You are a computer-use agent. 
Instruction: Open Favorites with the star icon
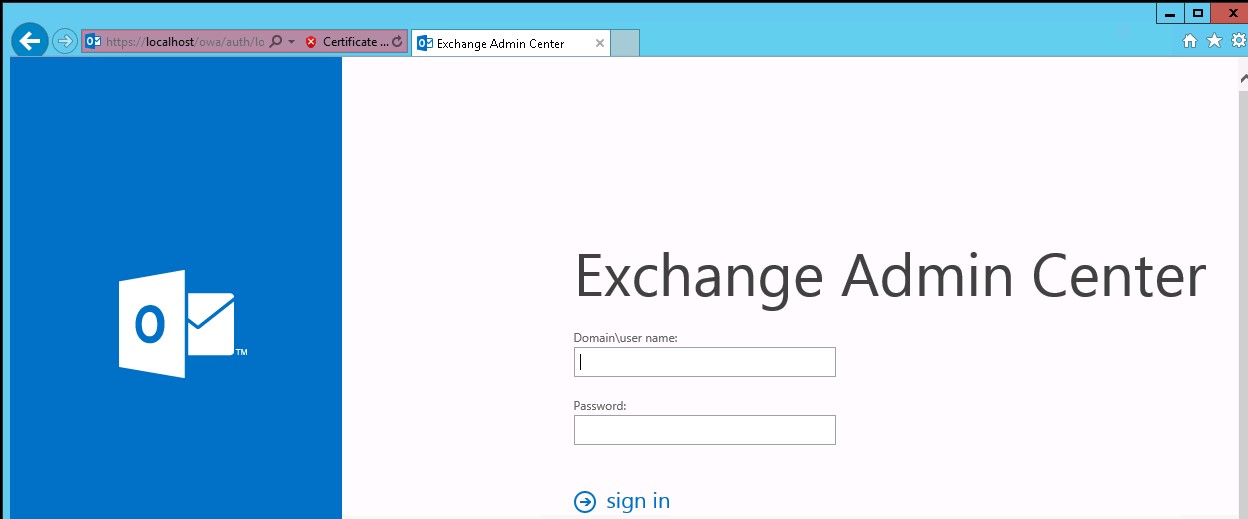pyautogui.click(x=1214, y=41)
